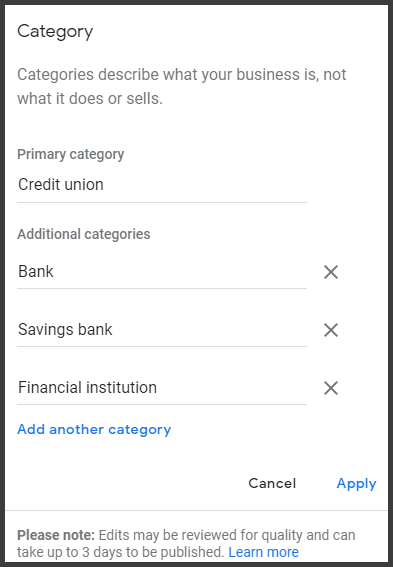Open the Learn more link
This screenshot has height=567, width=393.
[x=264, y=552]
